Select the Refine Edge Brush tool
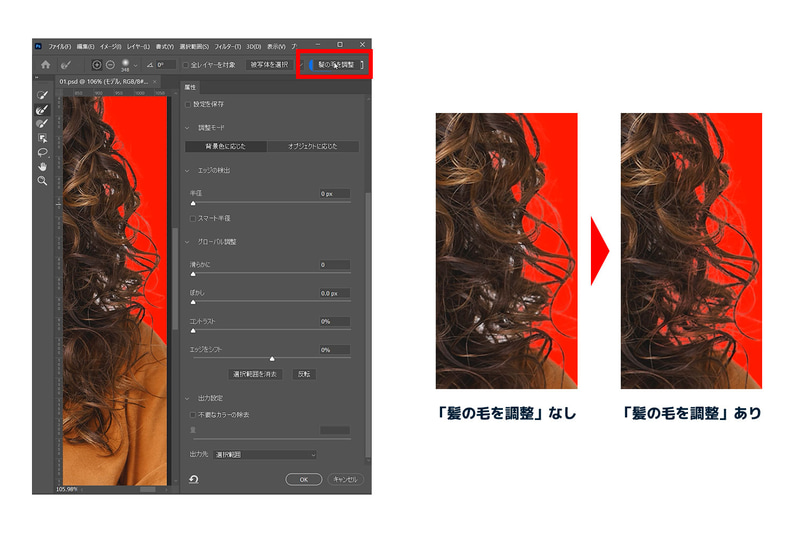800x533 pixels. (42, 110)
